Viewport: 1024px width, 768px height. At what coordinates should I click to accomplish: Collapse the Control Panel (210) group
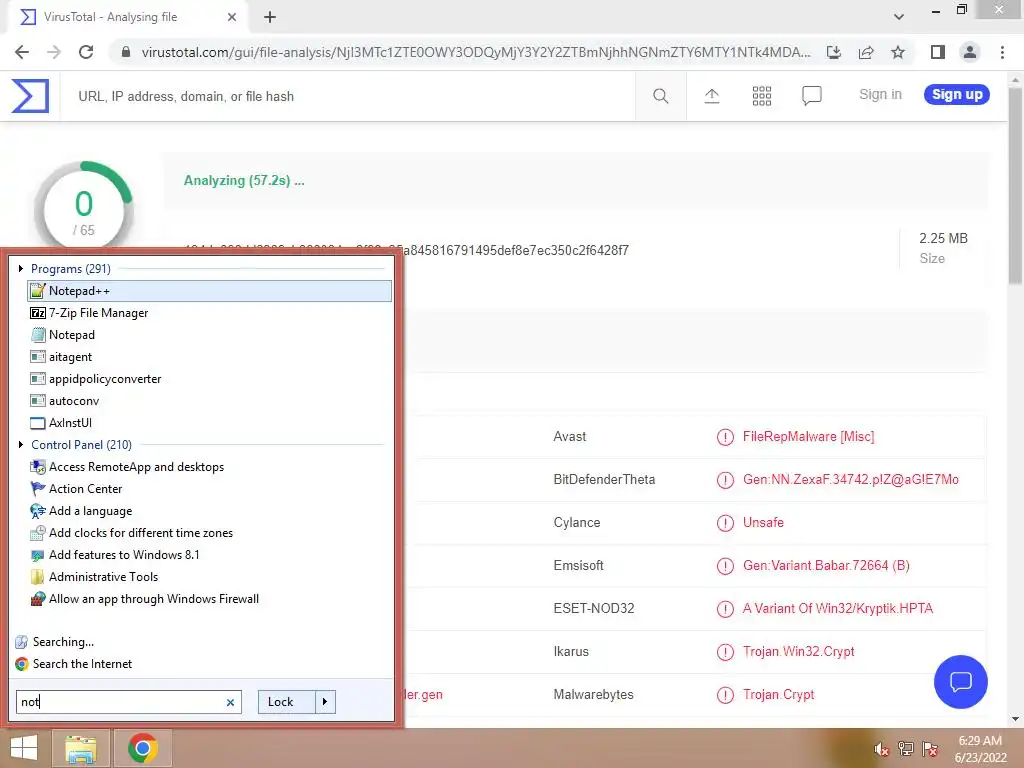point(21,445)
